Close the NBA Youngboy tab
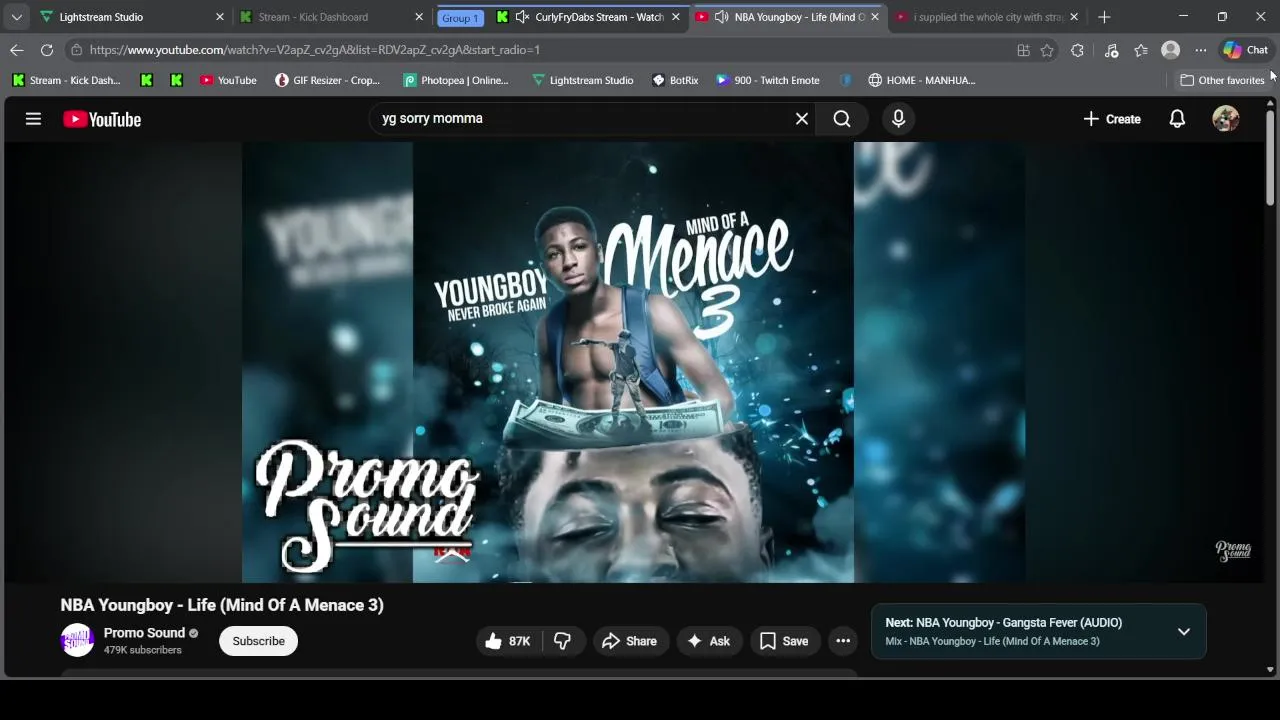This screenshot has width=1280, height=720. (x=875, y=17)
